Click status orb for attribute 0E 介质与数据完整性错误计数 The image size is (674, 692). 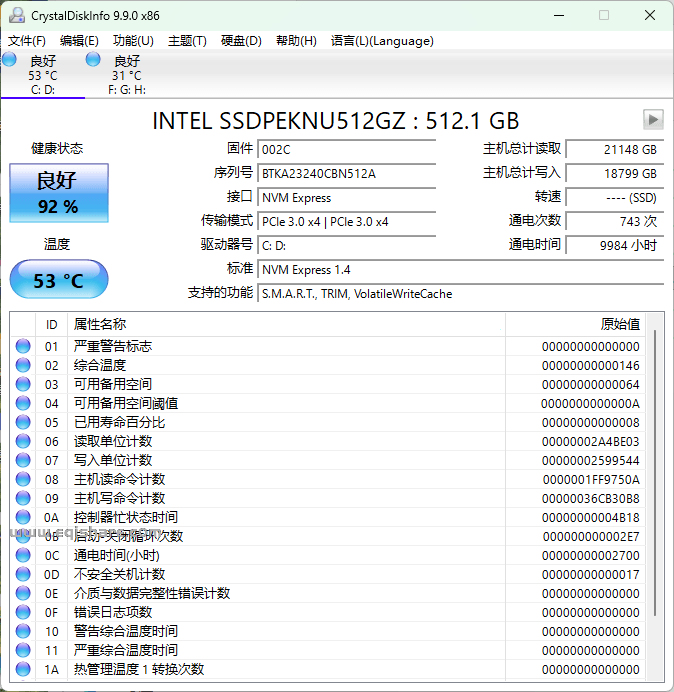(x=23, y=593)
